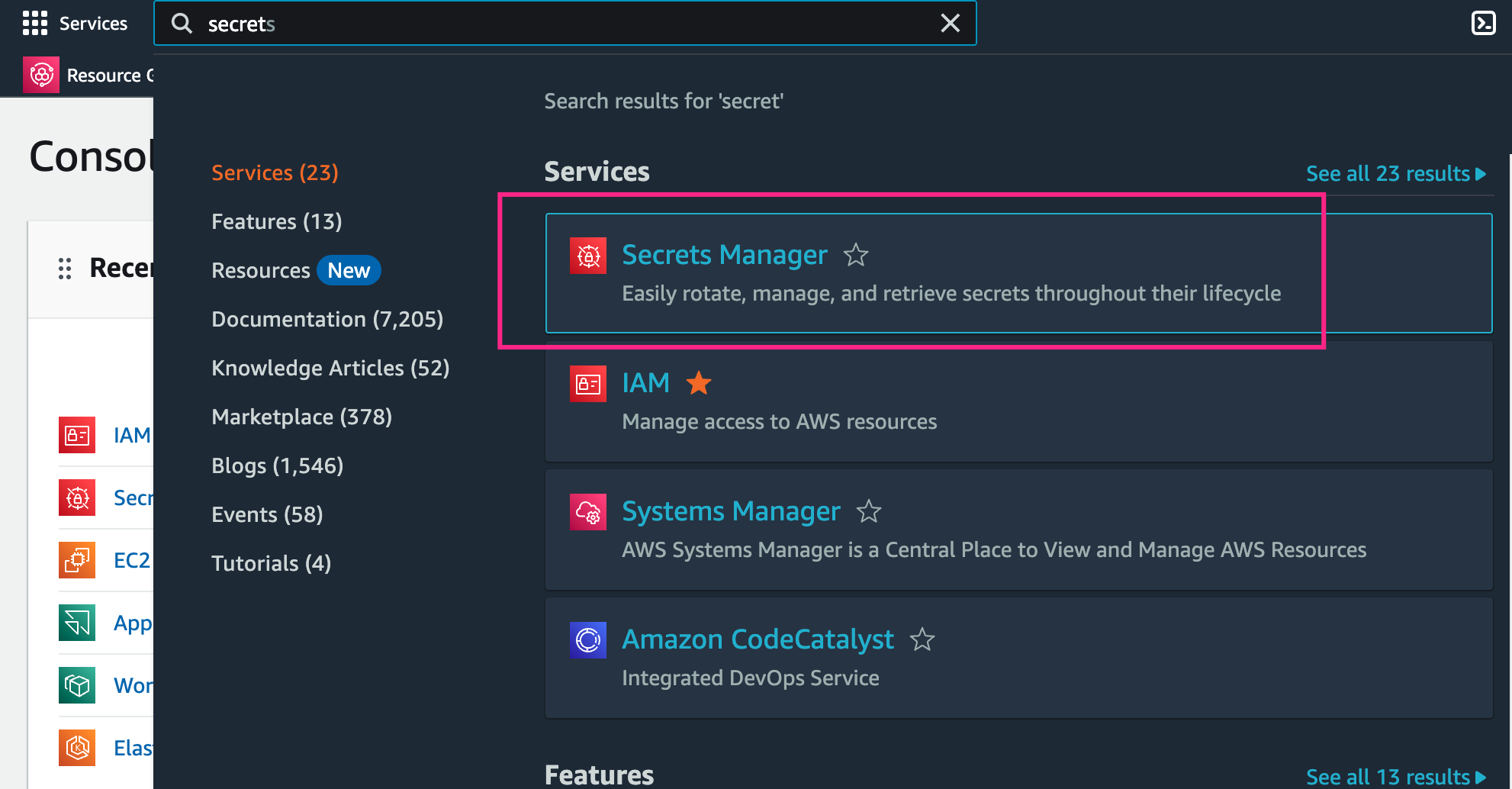
Task: Click the Resource Groups icon in top bar
Action: (x=41, y=75)
